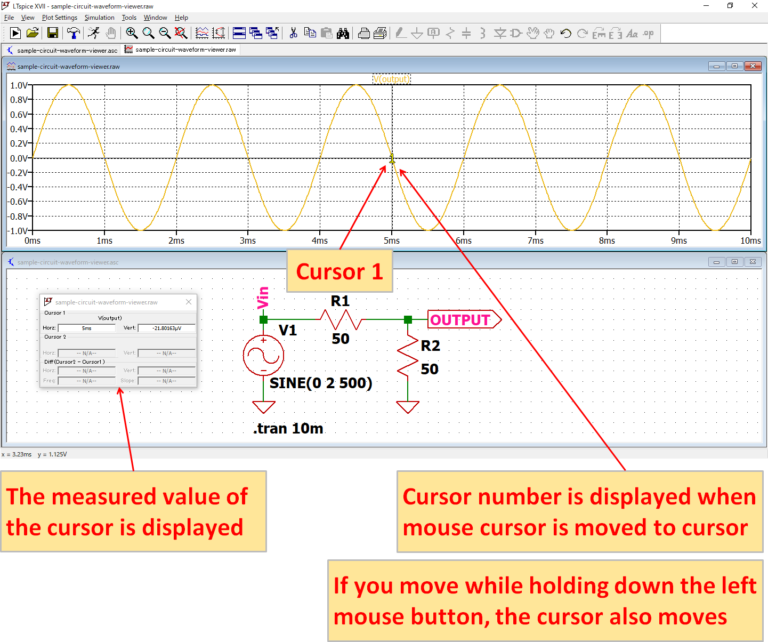Click the Pick Visible Traces icon

(202, 33)
